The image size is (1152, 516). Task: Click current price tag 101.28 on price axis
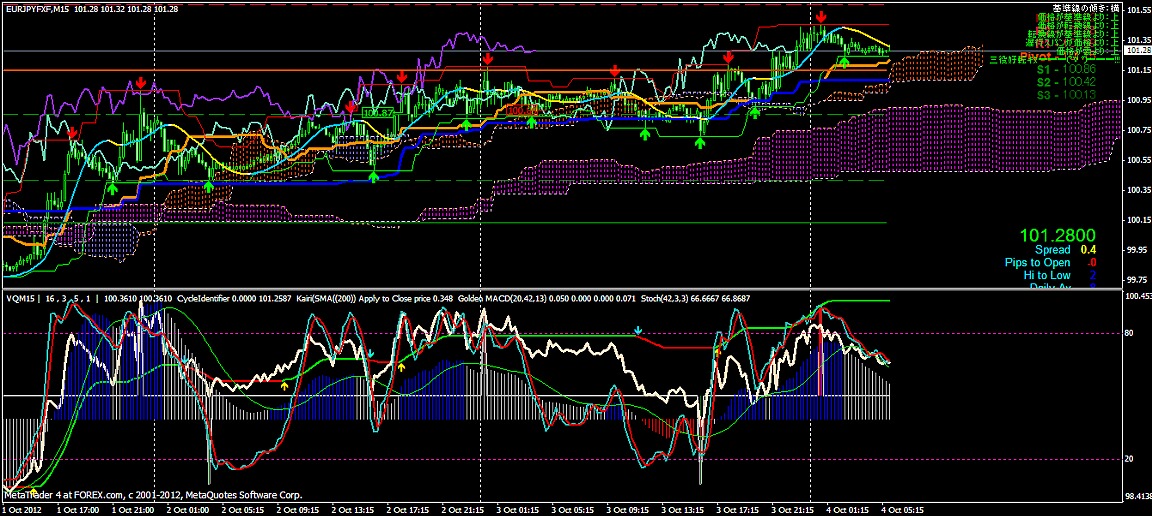click(1136, 50)
